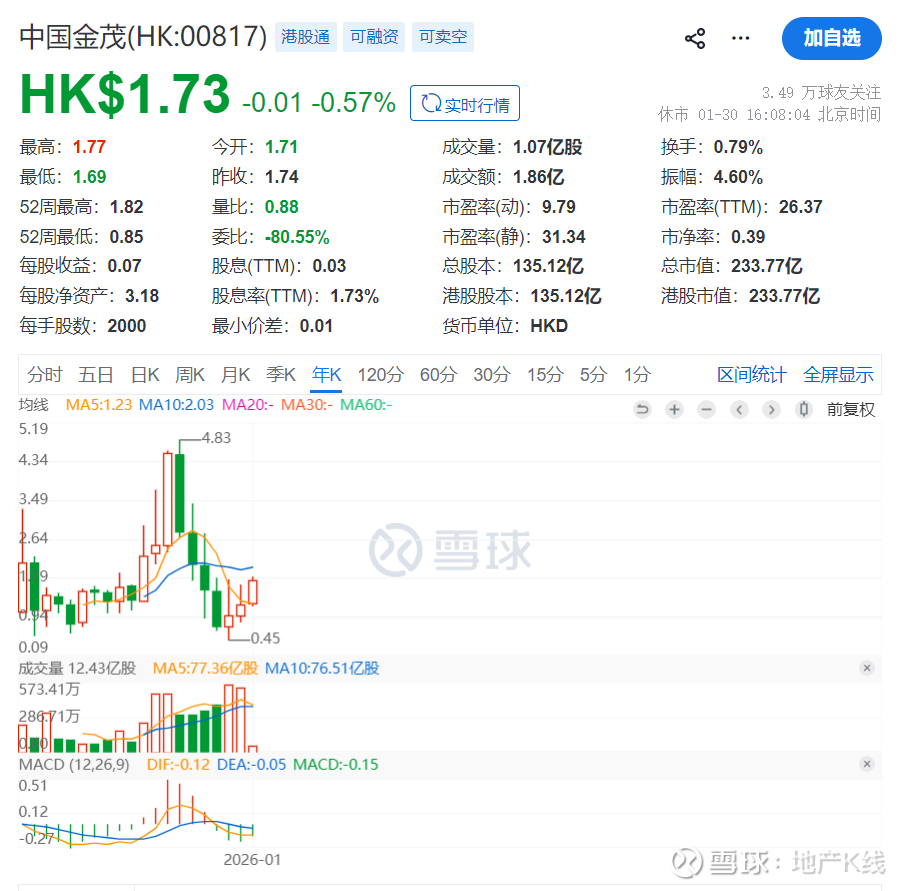Close the MACD indicator panel

(867, 764)
